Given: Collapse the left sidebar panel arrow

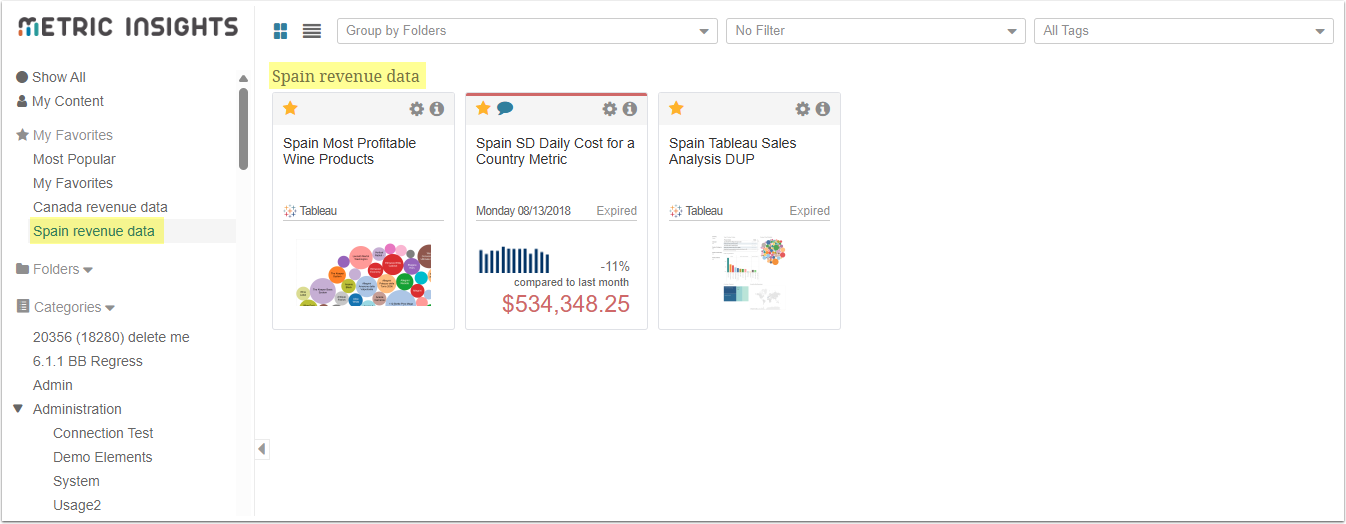Looking at the screenshot, I should click(262, 449).
